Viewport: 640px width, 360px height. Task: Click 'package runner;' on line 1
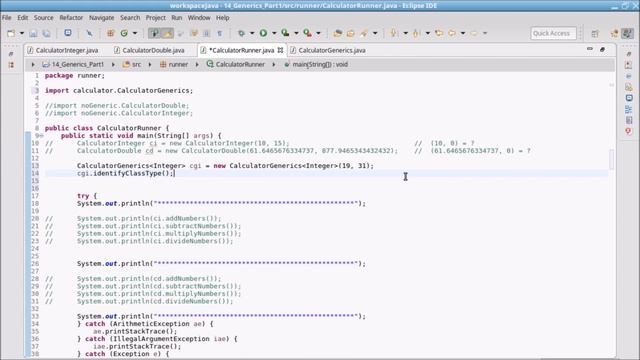[x=75, y=76]
